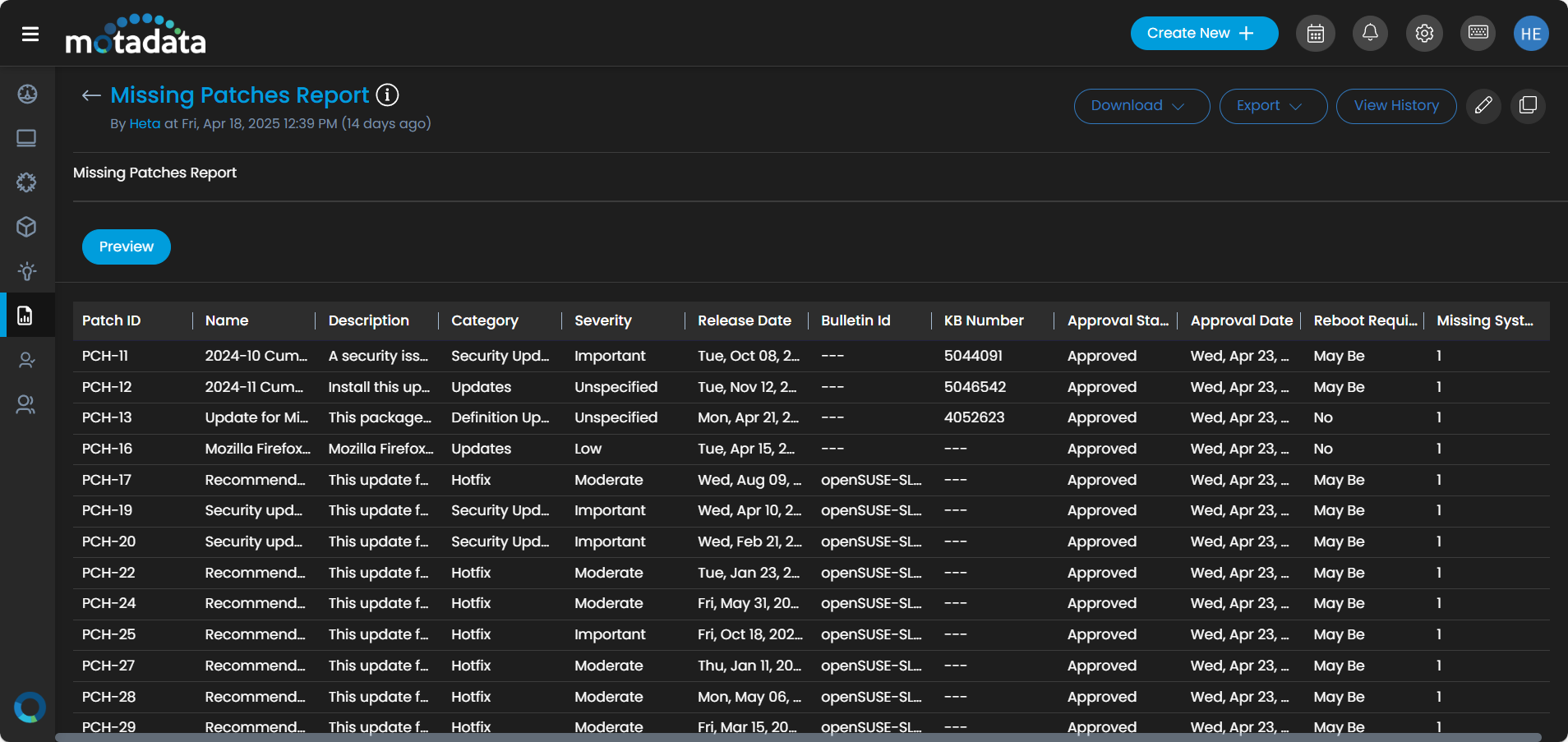Click the Approval Date column header
Viewport: 1568px width, 742px height.
pos(1241,320)
